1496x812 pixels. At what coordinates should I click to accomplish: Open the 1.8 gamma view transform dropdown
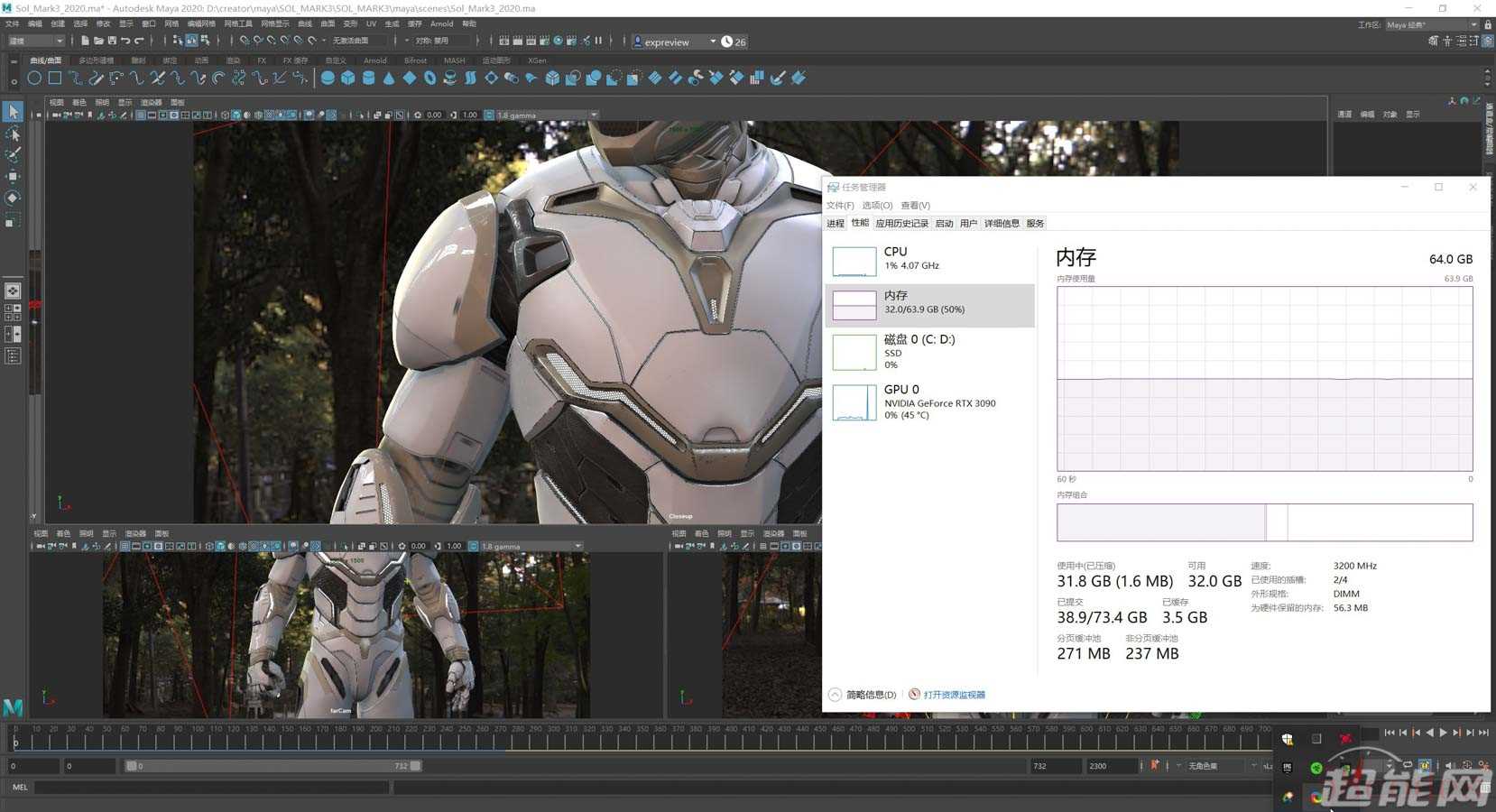(544, 115)
